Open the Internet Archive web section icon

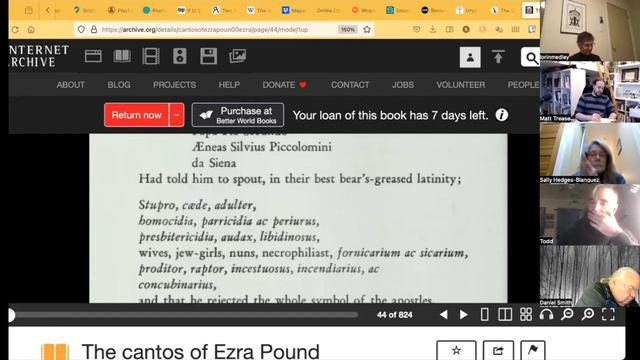coord(93,56)
